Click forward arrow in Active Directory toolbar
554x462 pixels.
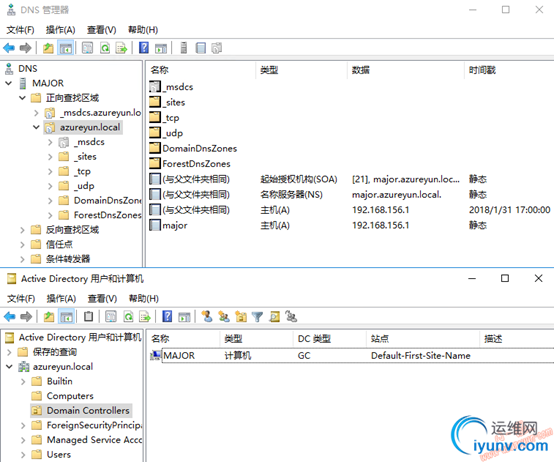(x=26, y=316)
